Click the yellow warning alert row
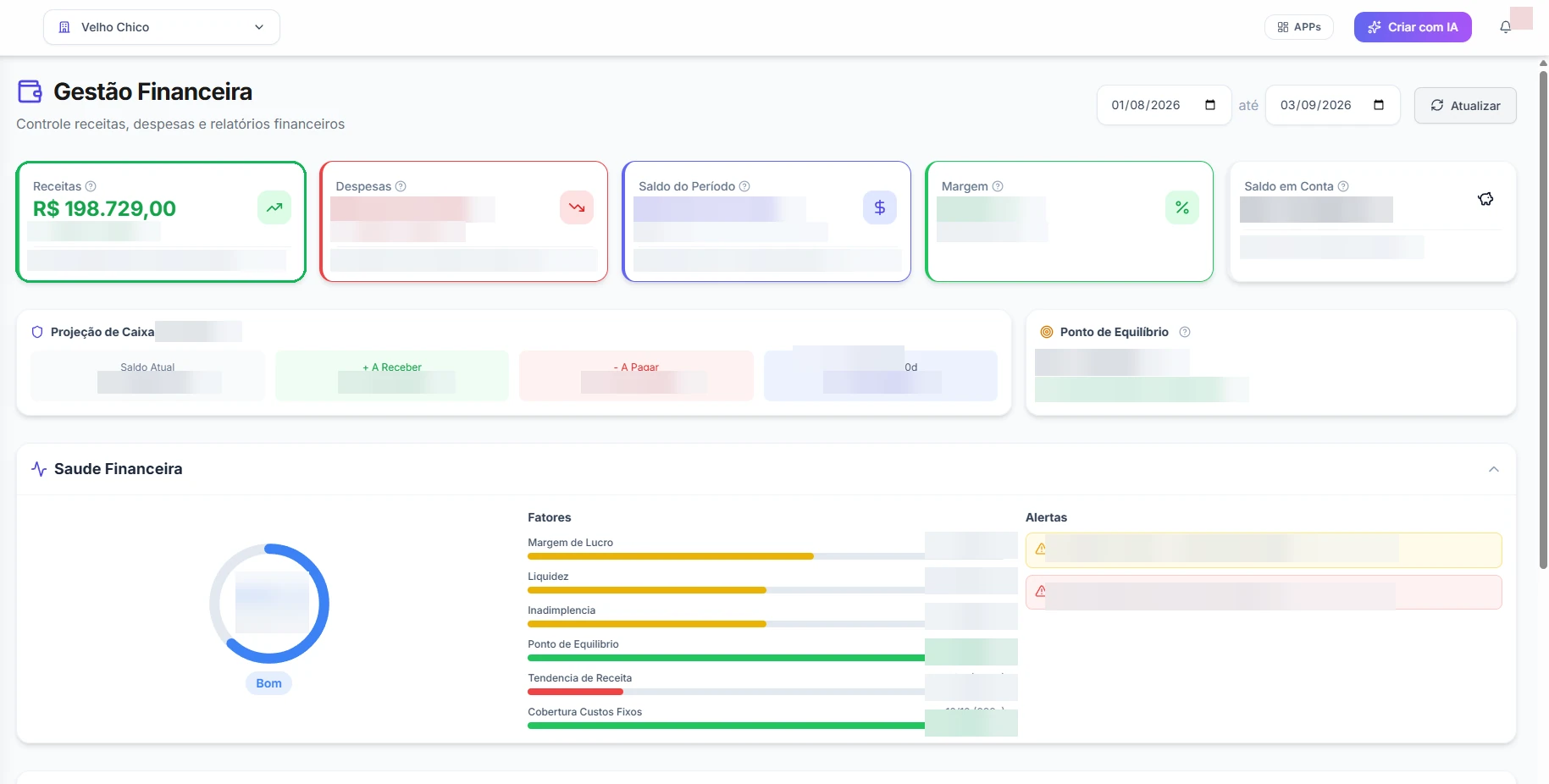 [x=1264, y=550]
